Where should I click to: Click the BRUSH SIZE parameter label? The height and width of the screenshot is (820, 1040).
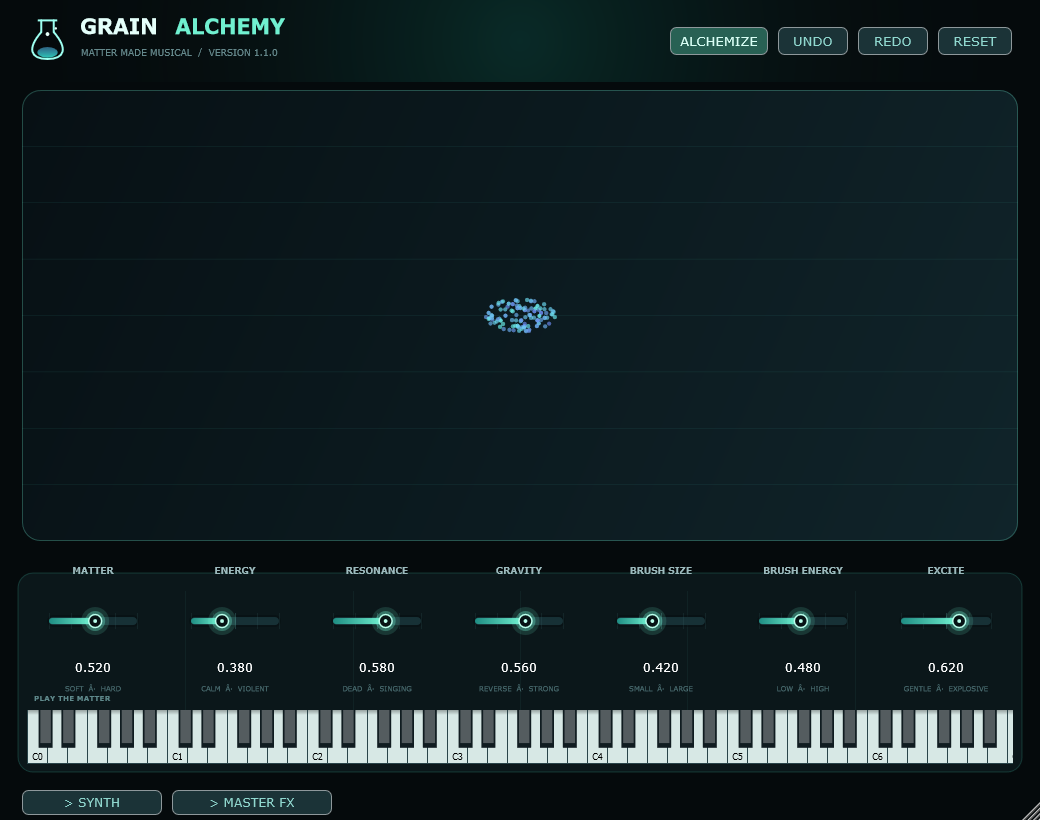661,571
